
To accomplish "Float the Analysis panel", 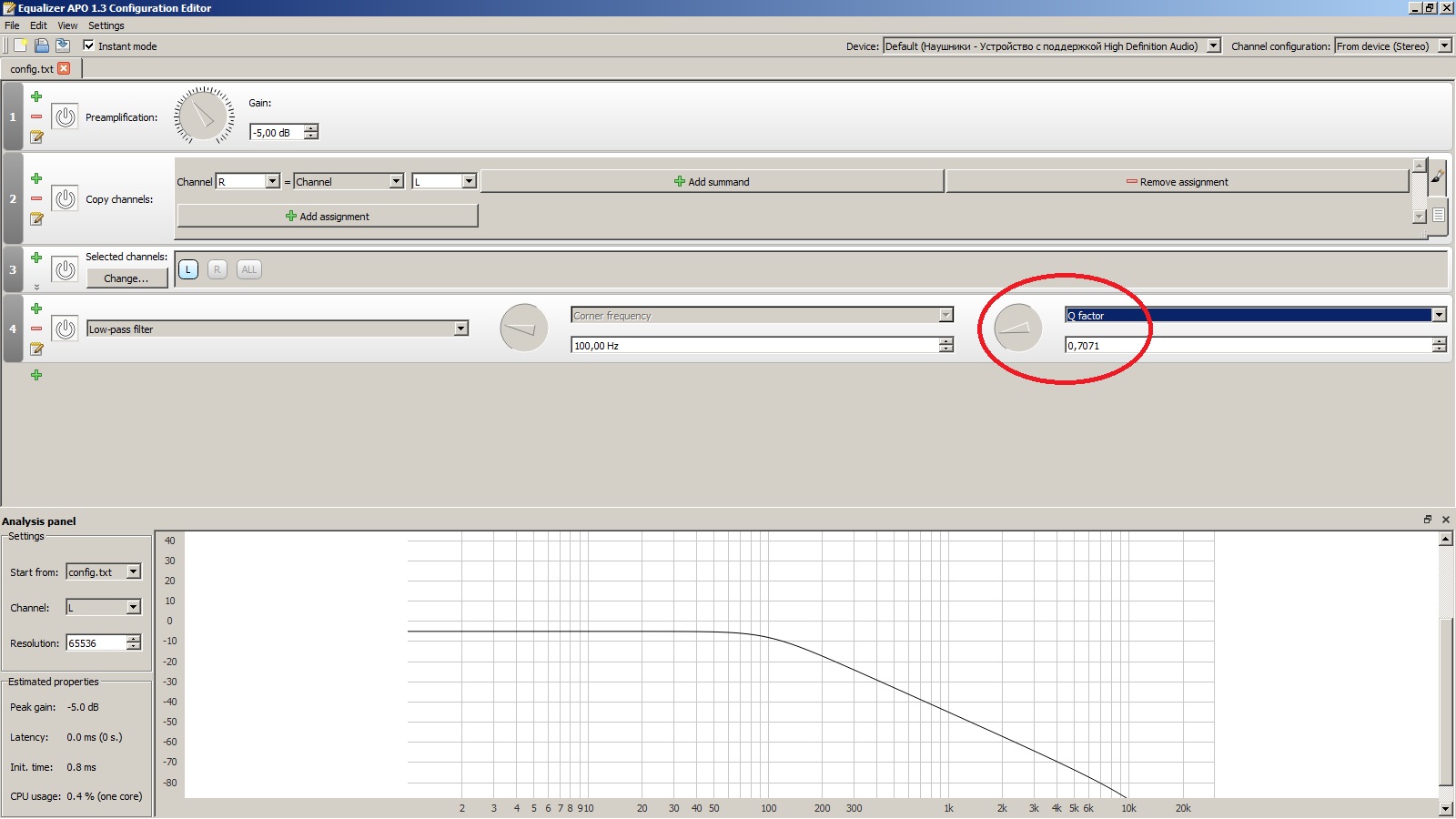I will [x=1428, y=520].
